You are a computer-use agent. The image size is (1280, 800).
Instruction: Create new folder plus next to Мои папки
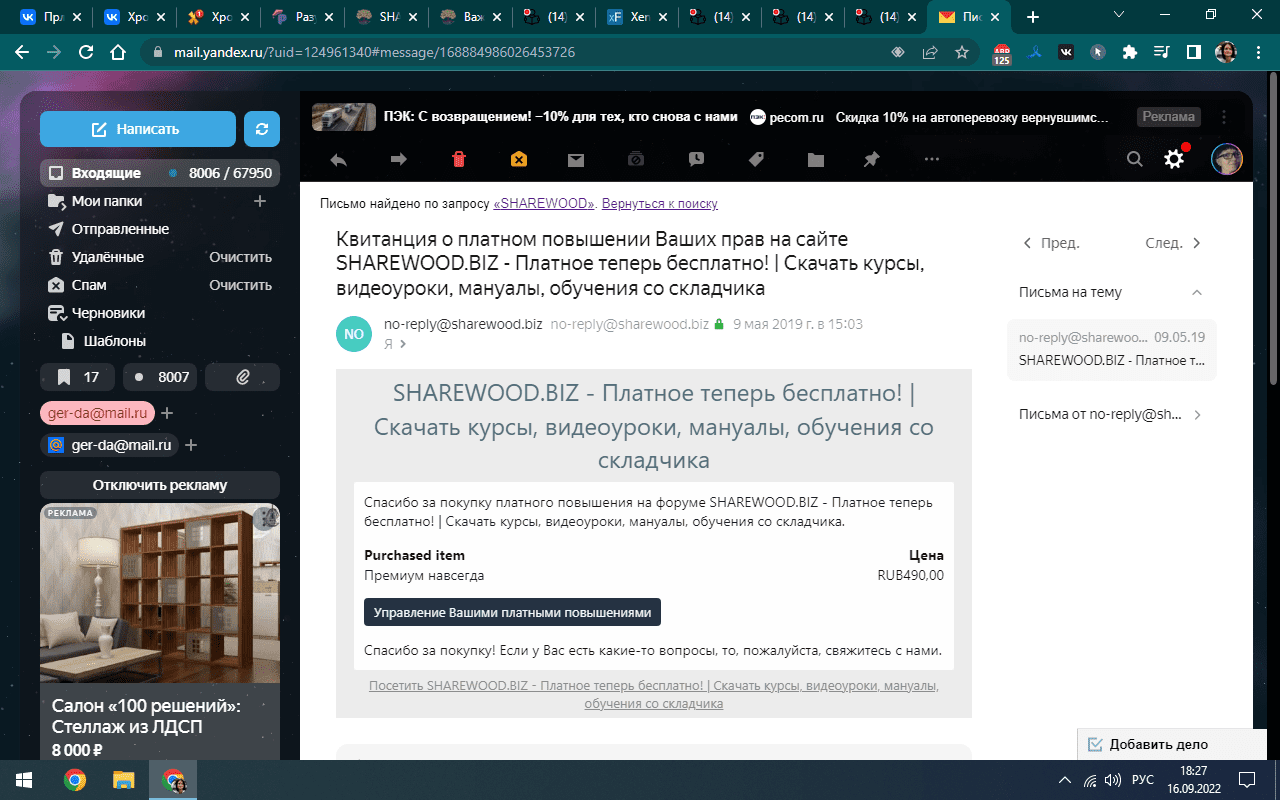(x=260, y=201)
